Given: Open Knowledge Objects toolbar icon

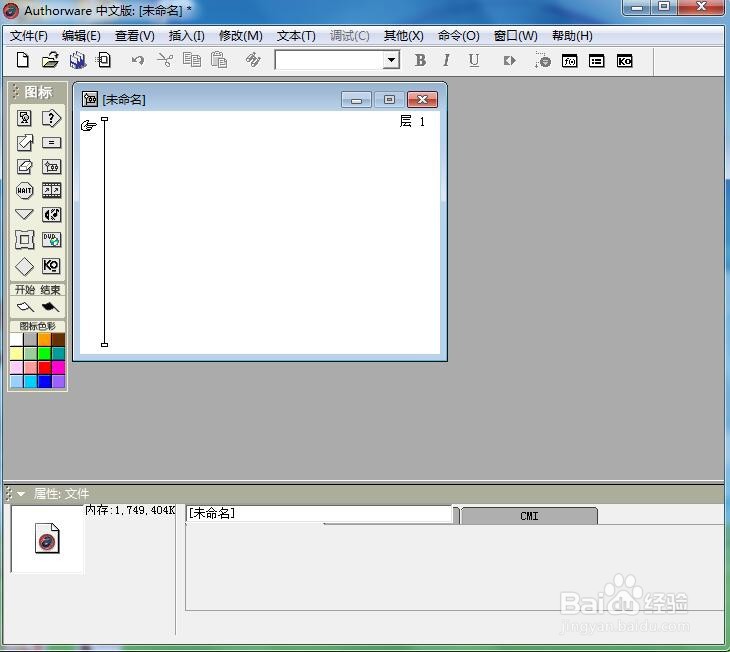Looking at the screenshot, I should (x=624, y=61).
